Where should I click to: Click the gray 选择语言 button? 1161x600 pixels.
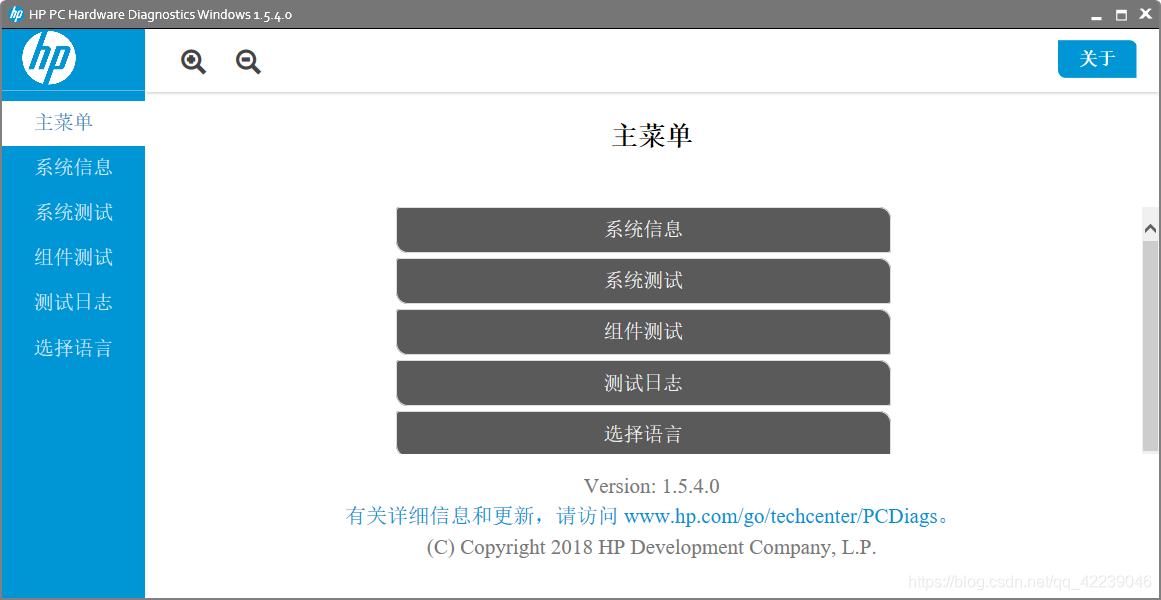pos(643,433)
